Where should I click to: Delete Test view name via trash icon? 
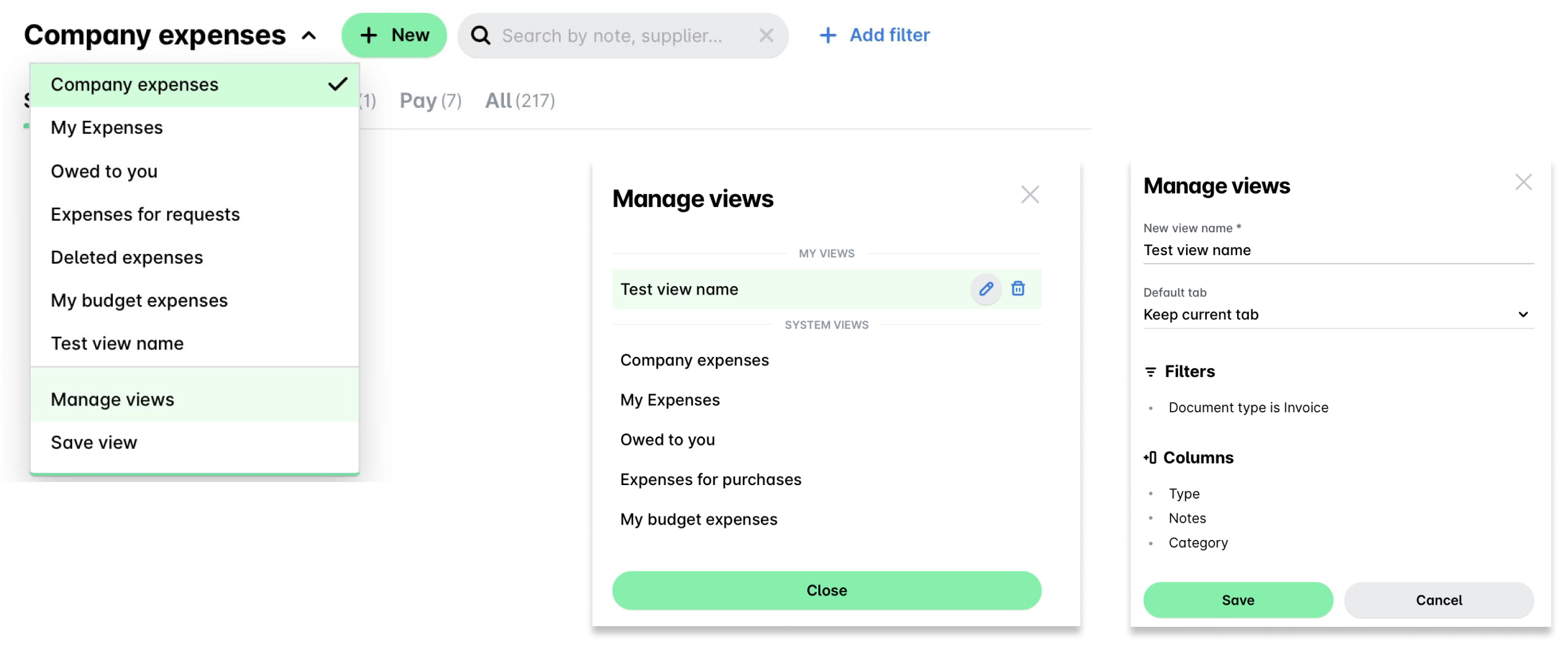1017,288
